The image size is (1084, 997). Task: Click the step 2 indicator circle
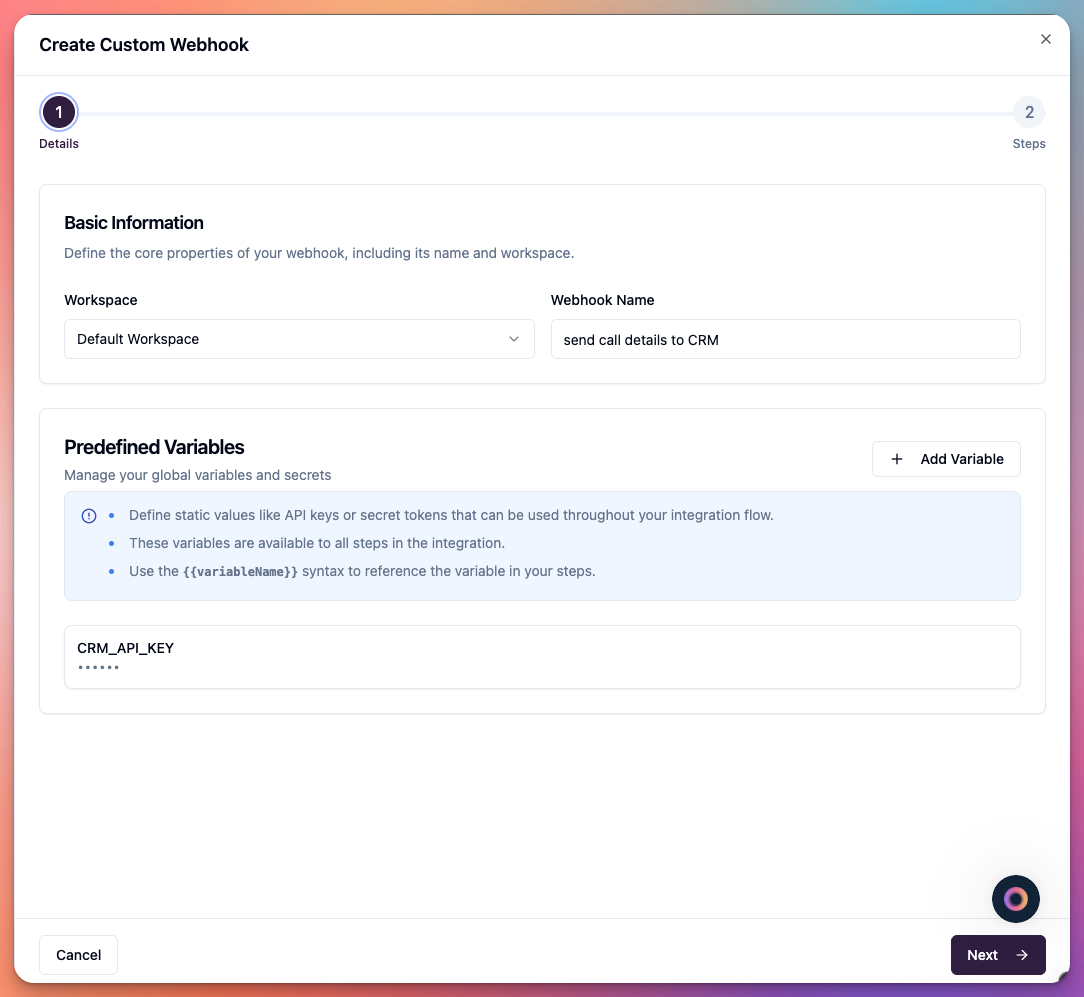pos(1029,112)
